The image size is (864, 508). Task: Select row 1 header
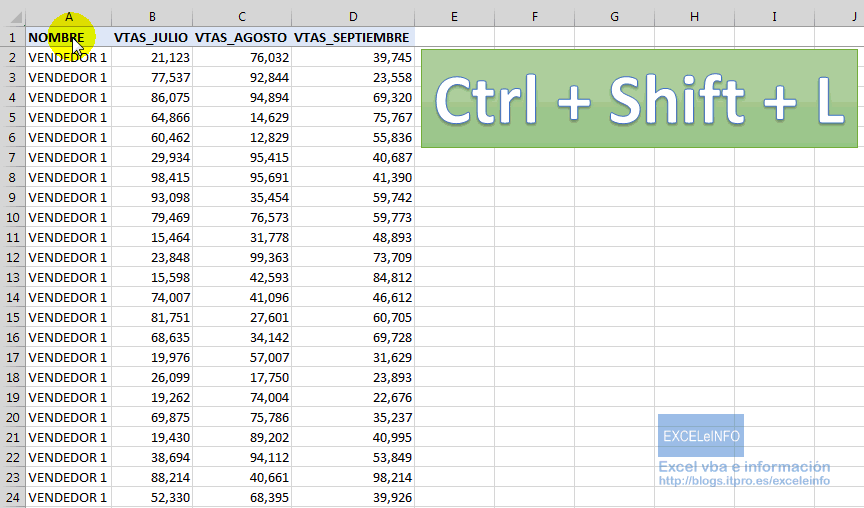click(x=12, y=37)
